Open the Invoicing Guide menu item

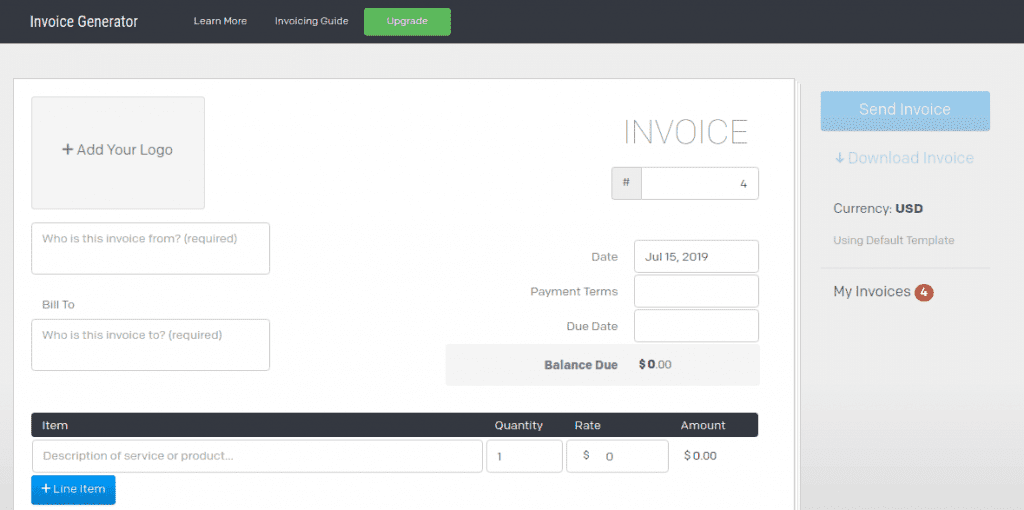312,21
